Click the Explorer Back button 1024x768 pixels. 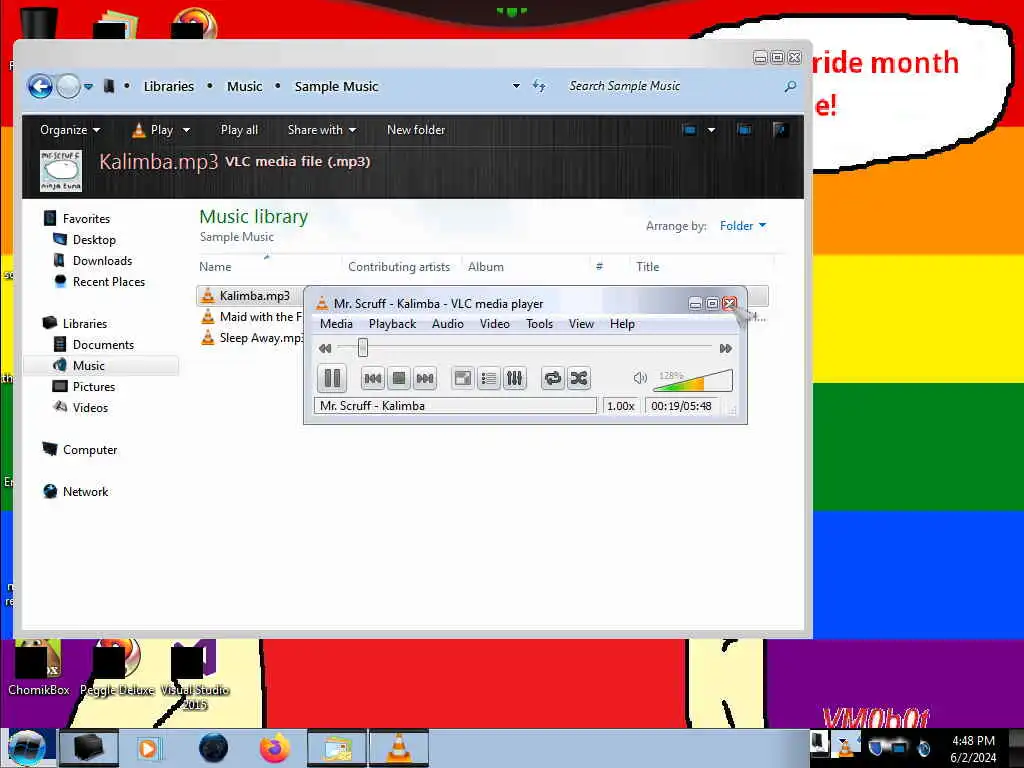(40, 86)
